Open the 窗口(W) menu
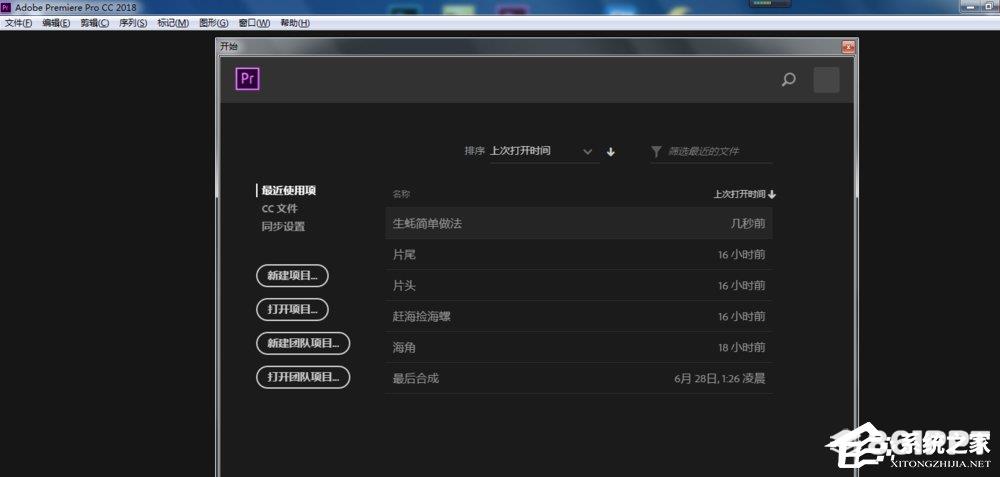The width and height of the screenshot is (1000, 477). pos(254,23)
